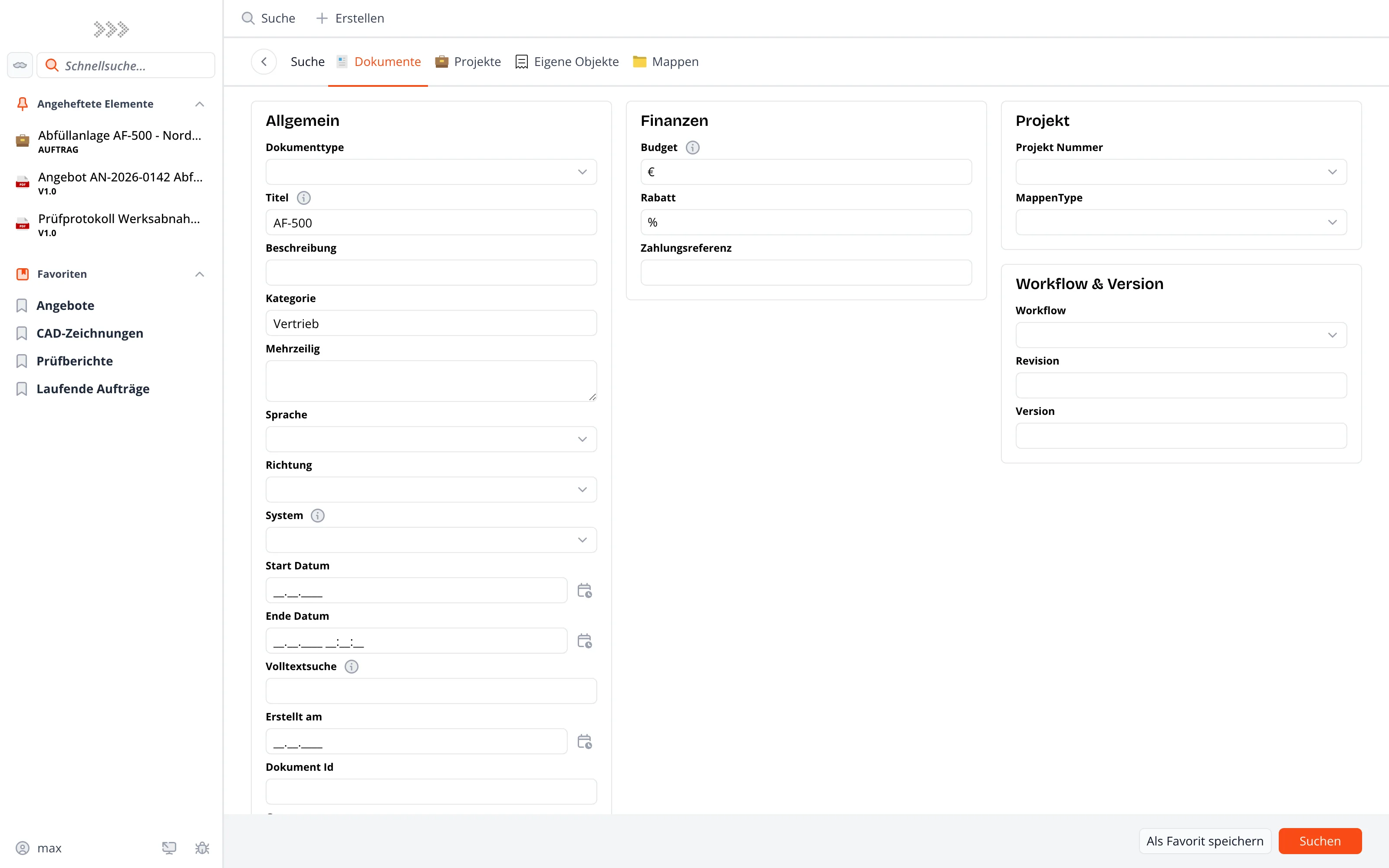Click the Rabatt percent input field
1389x868 pixels.
(x=806, y=222)
